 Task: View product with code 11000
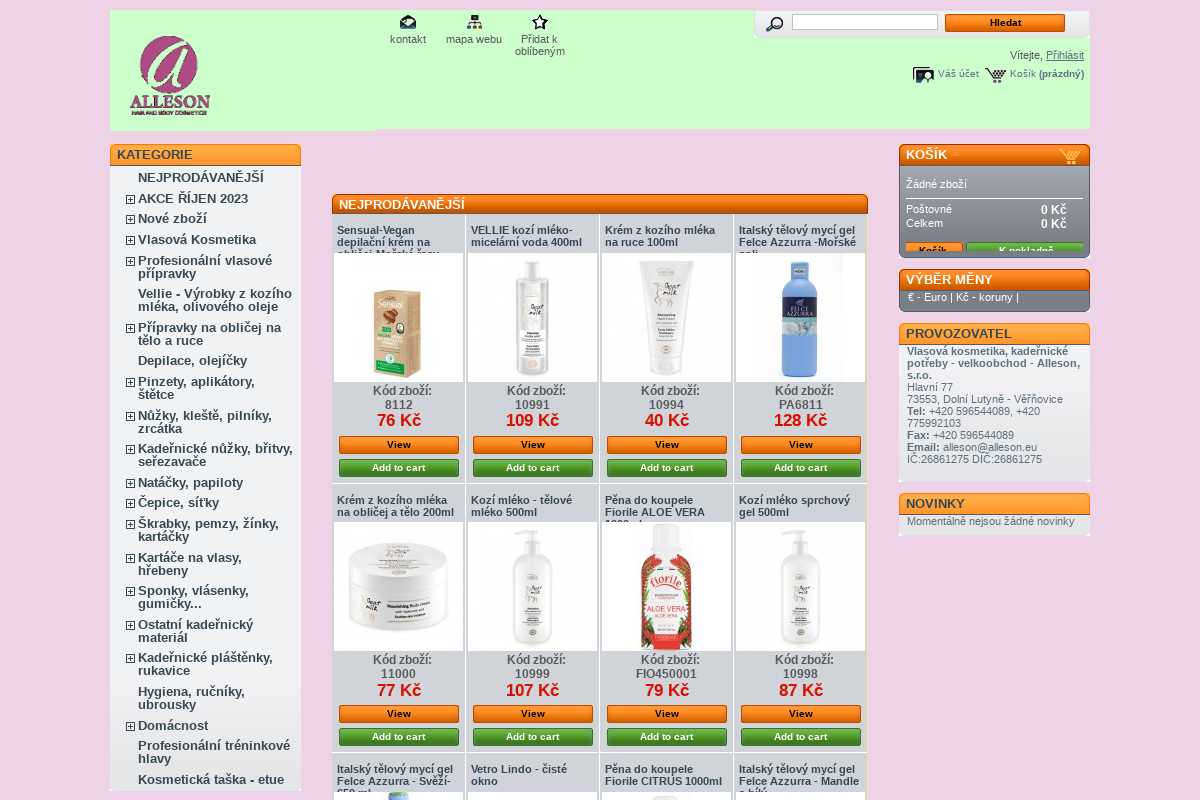(x=399, y=714)
